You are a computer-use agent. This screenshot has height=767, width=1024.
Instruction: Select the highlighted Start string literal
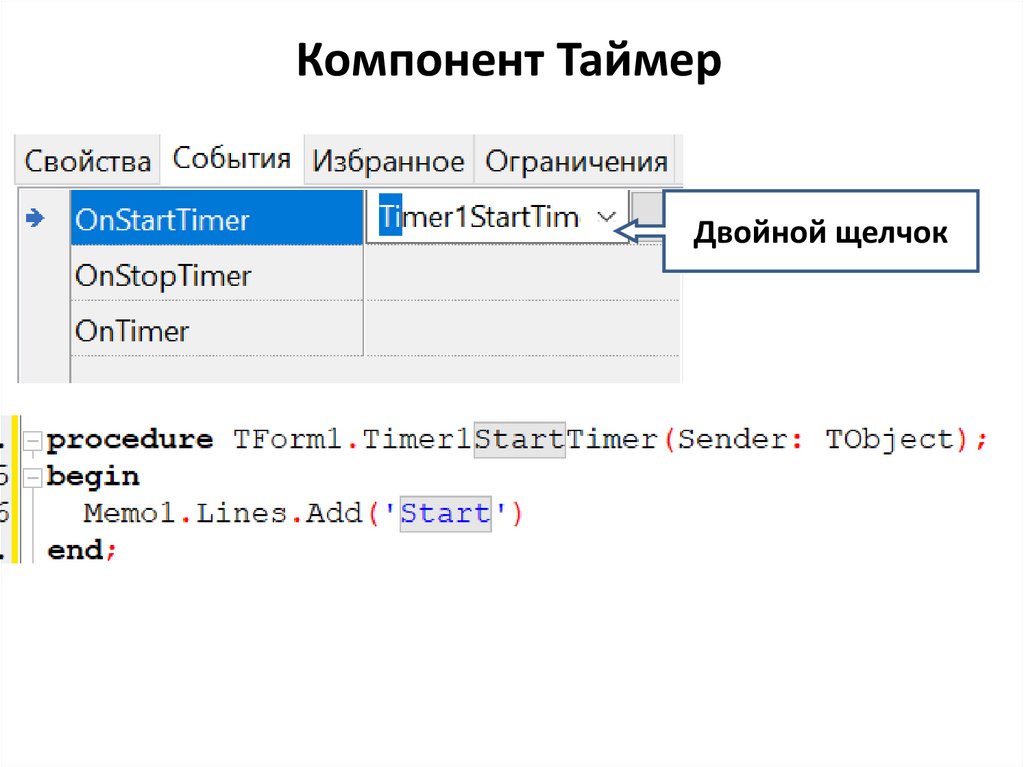[x=444, y=513]
